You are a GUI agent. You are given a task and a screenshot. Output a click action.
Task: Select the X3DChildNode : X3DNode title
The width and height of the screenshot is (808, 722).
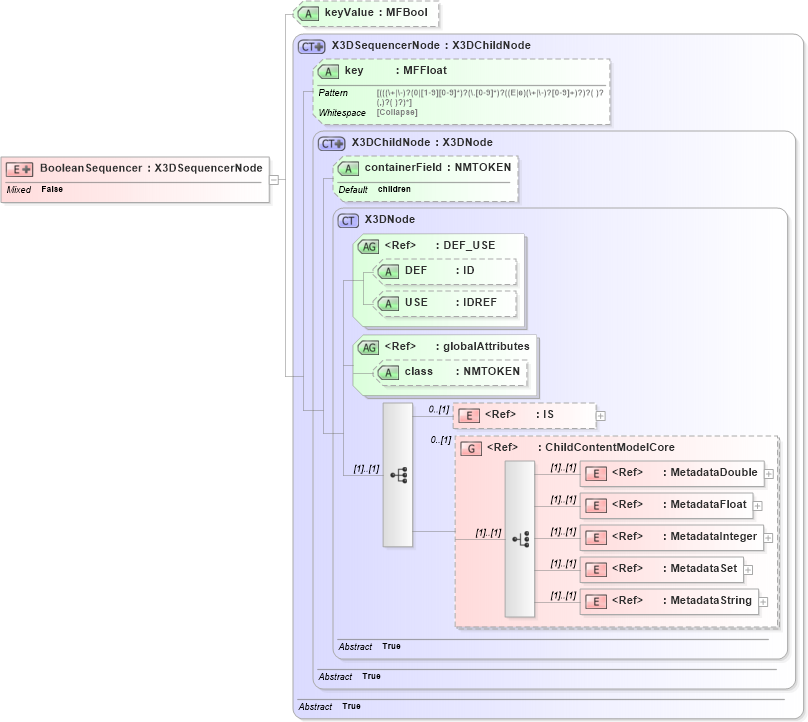point(422,142)
